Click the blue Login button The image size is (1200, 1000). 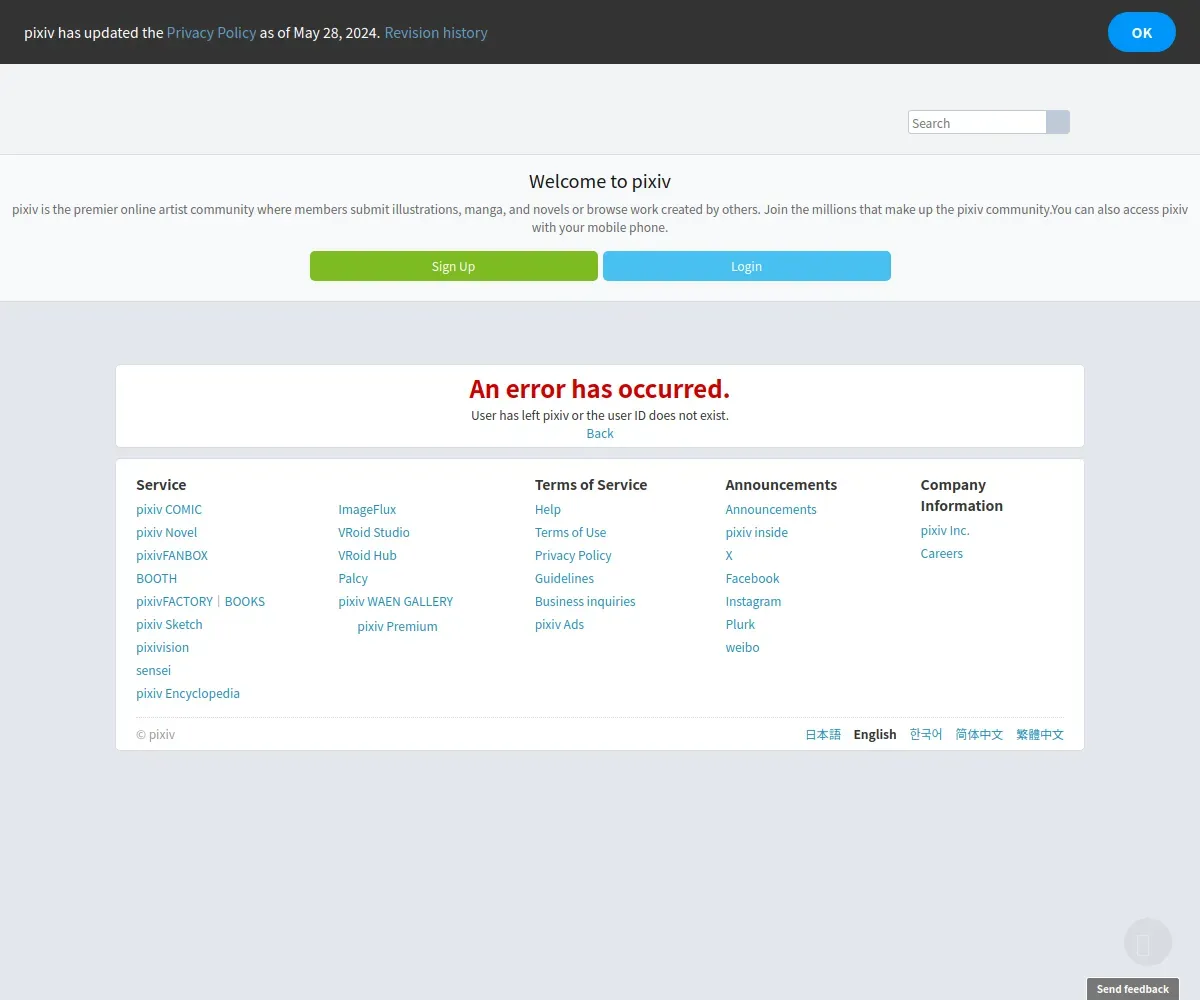coord(747,266)
